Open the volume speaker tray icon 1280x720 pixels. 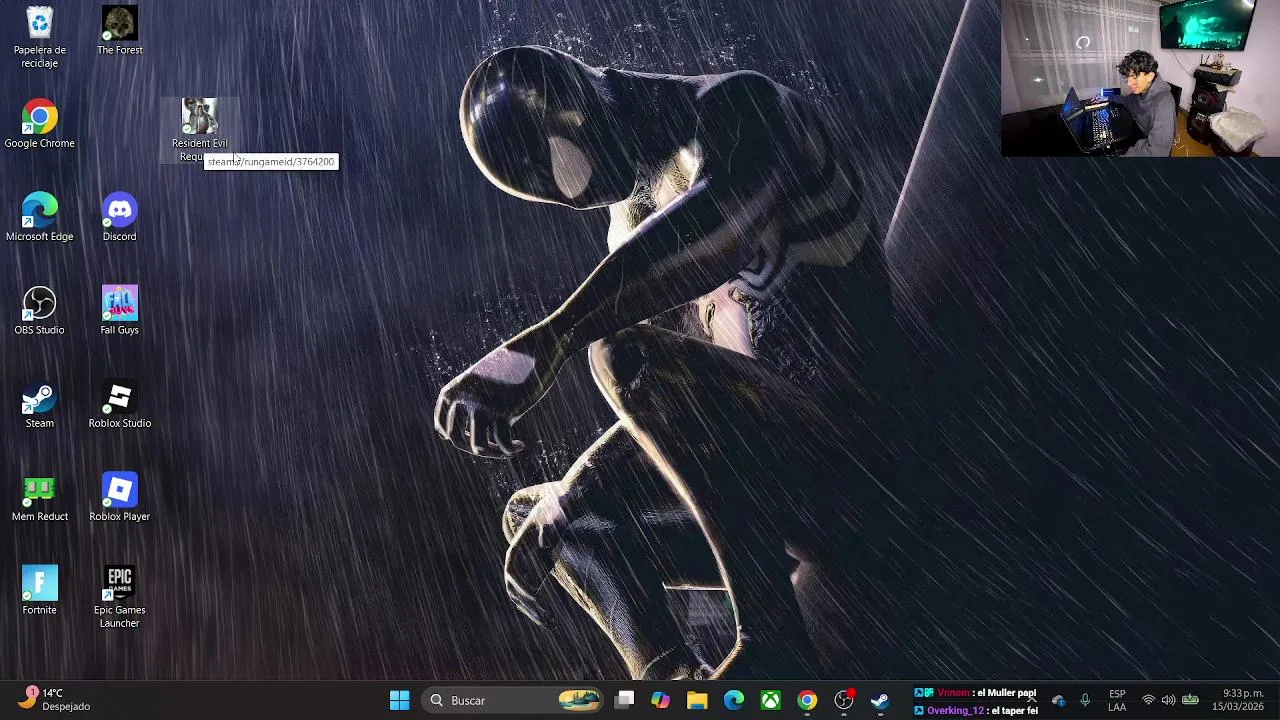tap(1168, 700)
